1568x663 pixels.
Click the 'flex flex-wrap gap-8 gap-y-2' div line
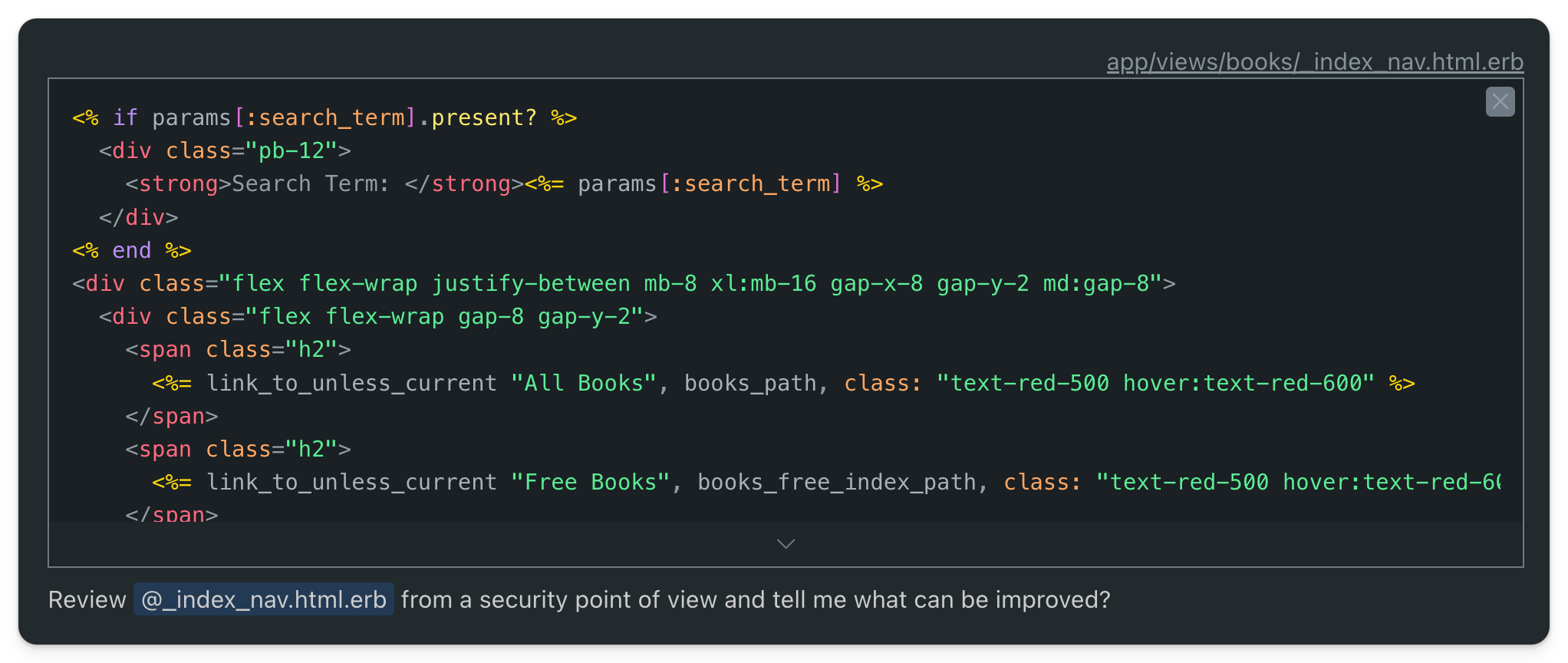click(x=377, y=316)
